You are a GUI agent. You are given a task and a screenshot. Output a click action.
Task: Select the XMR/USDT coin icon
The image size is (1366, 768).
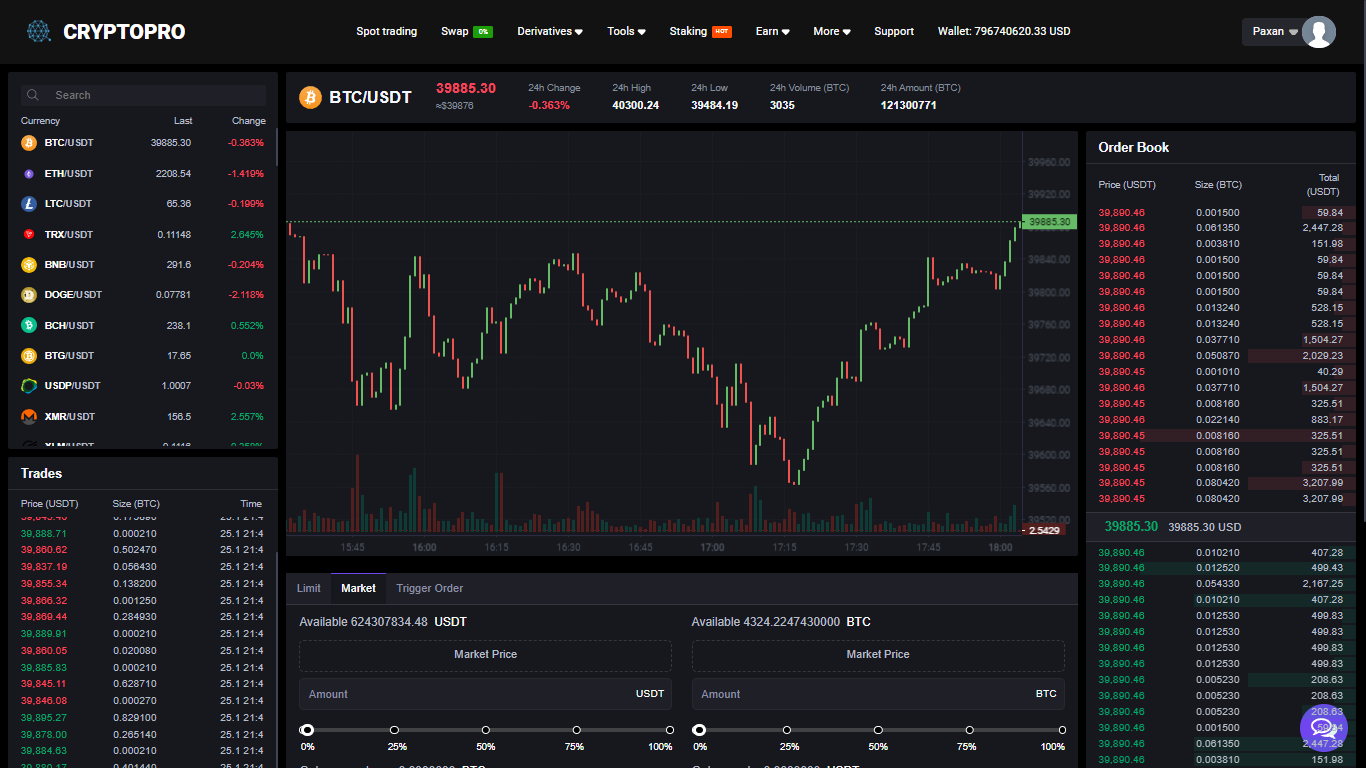tap(29, 416)
